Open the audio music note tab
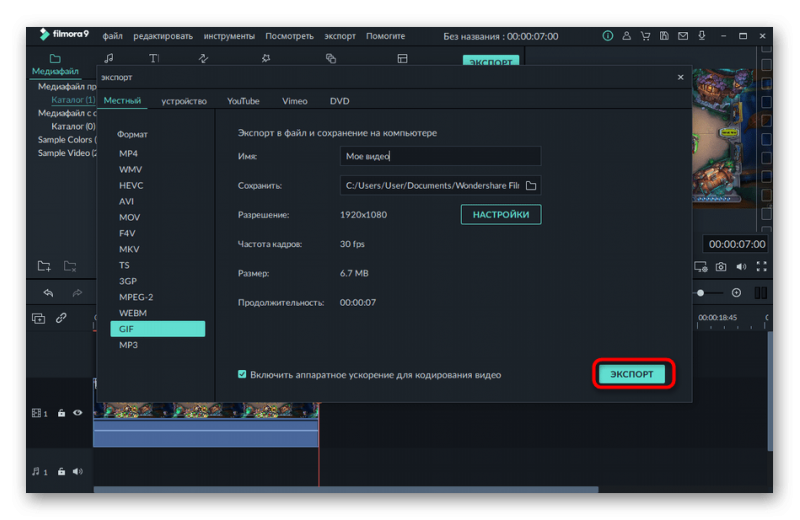This screenshot has width=800, height=520. click(109, 58)
